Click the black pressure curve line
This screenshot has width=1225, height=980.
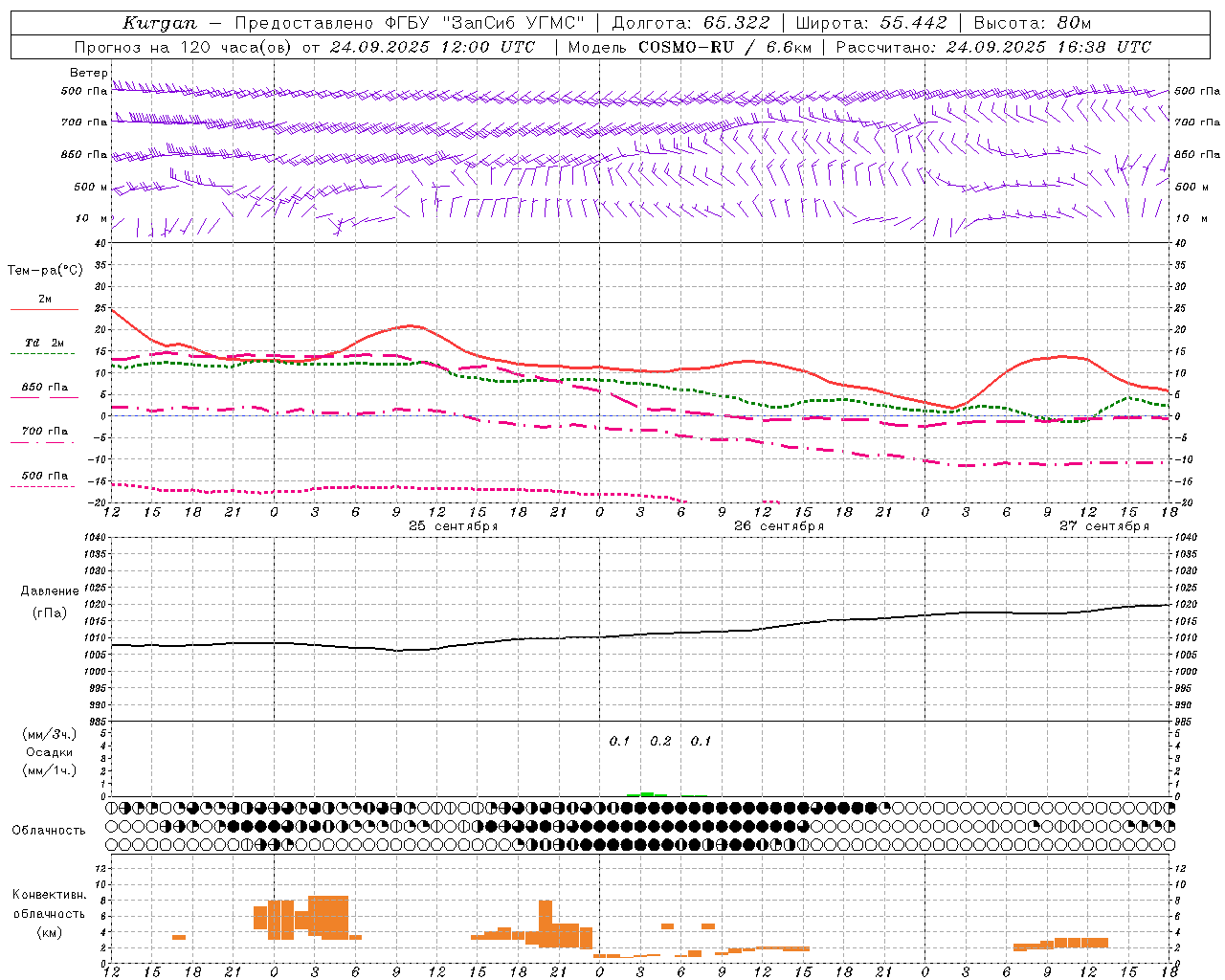click(641, 635)
